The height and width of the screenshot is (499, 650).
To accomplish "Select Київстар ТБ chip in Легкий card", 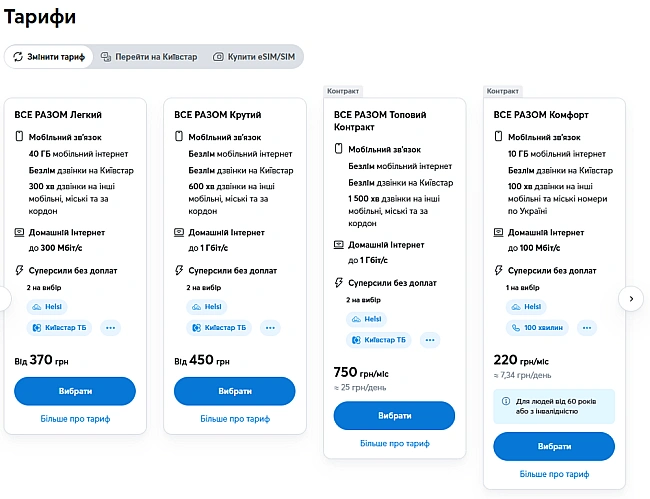I will pos(60,327).
